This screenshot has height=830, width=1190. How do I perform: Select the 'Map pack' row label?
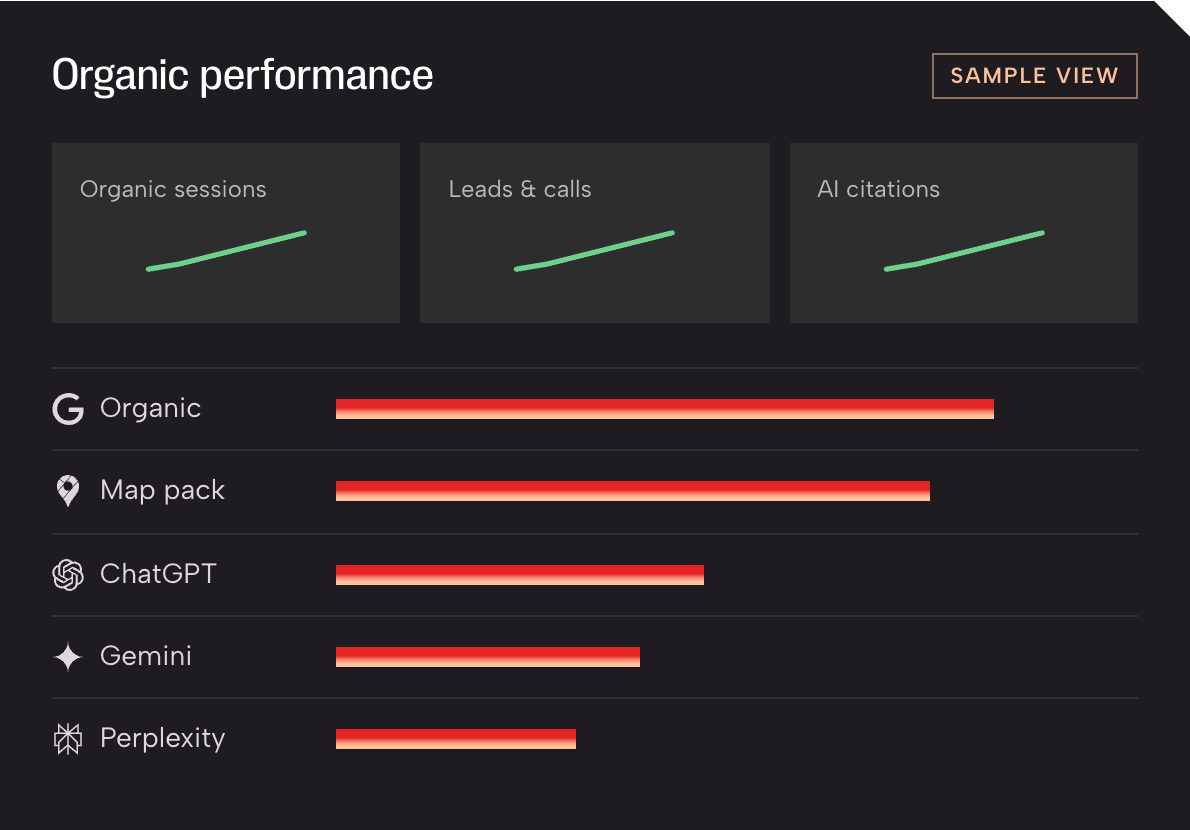162,491
